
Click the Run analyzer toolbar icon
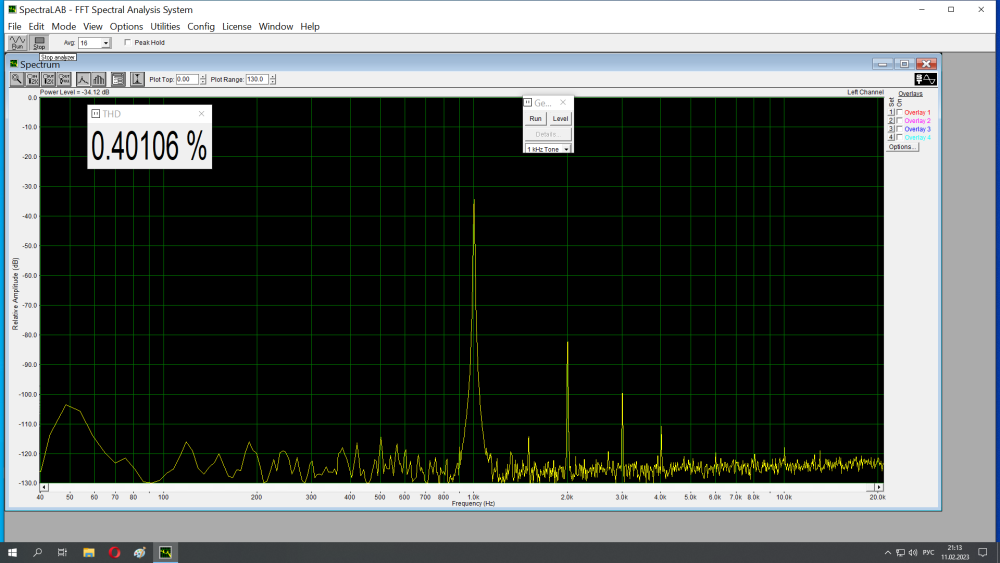[17, 43]
